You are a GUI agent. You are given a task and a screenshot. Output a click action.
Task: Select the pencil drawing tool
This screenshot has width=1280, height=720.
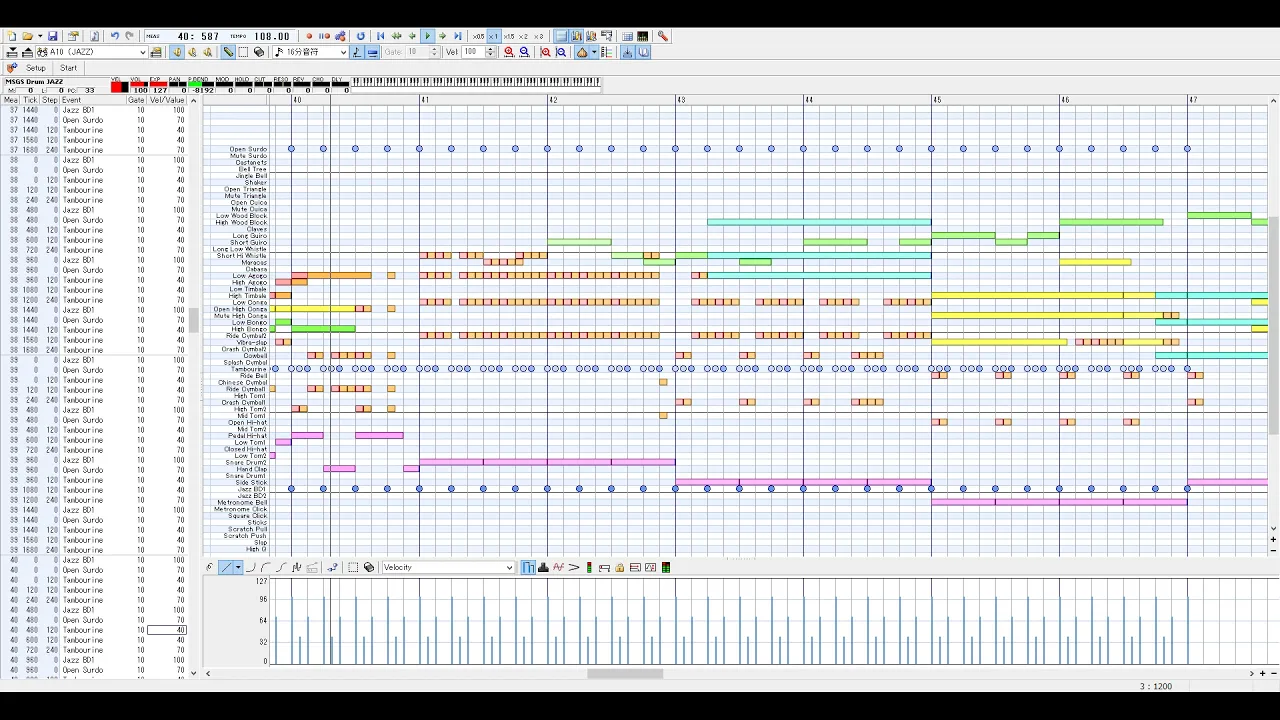pyautogui.click(x=228, y=52)
